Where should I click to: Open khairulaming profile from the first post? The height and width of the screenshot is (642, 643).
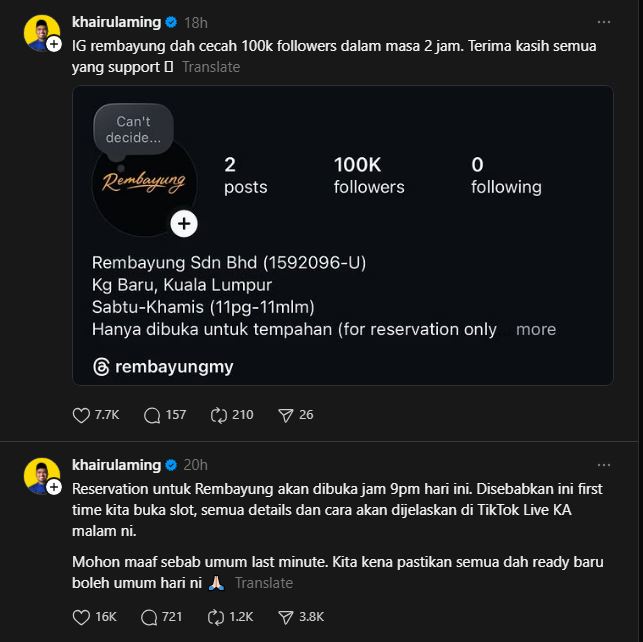tap(117, 21)
